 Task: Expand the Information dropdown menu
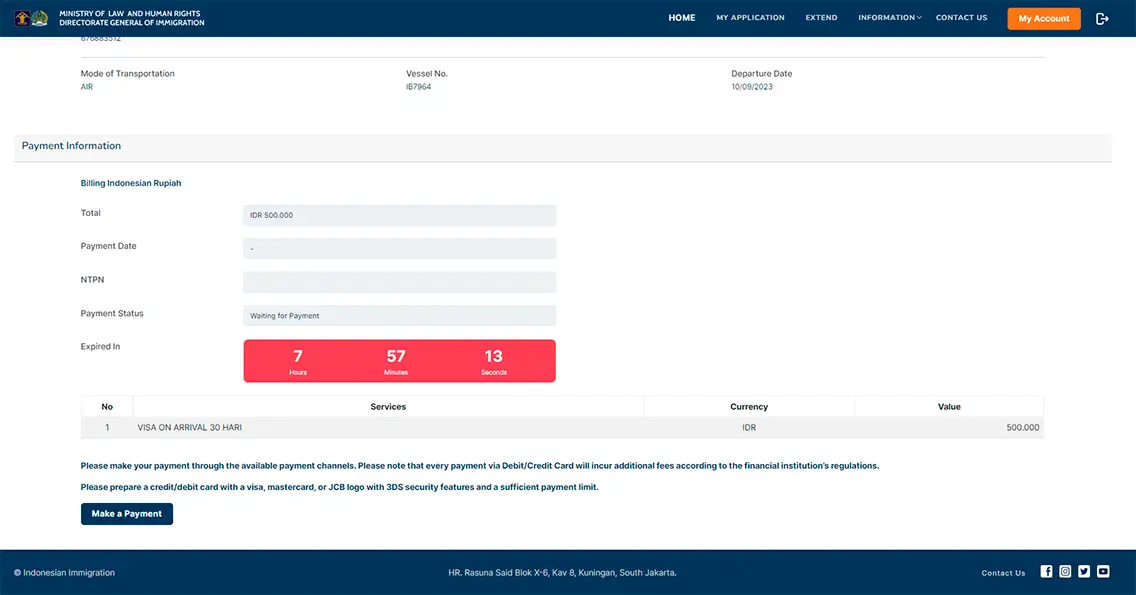889,18
